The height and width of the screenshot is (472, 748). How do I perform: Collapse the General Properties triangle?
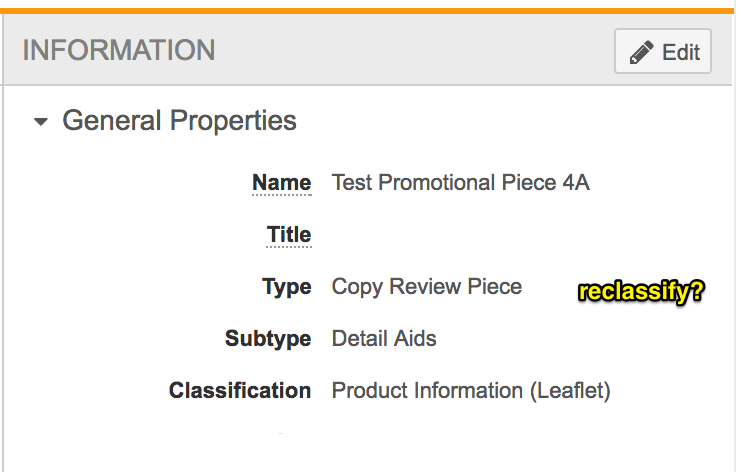(41, 122)
